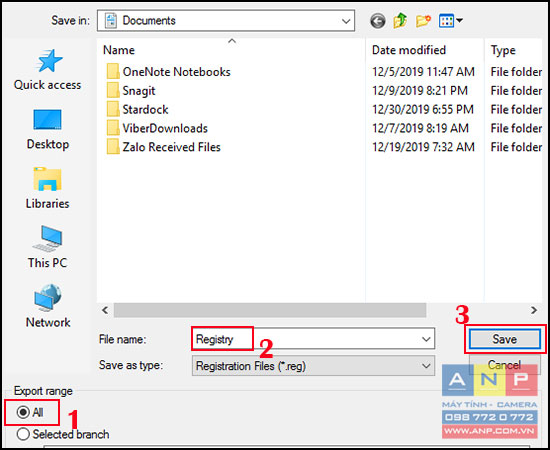Expand the Save in Documents dropdown
Viewport: 550px width, 450px height.
point(226,21)
